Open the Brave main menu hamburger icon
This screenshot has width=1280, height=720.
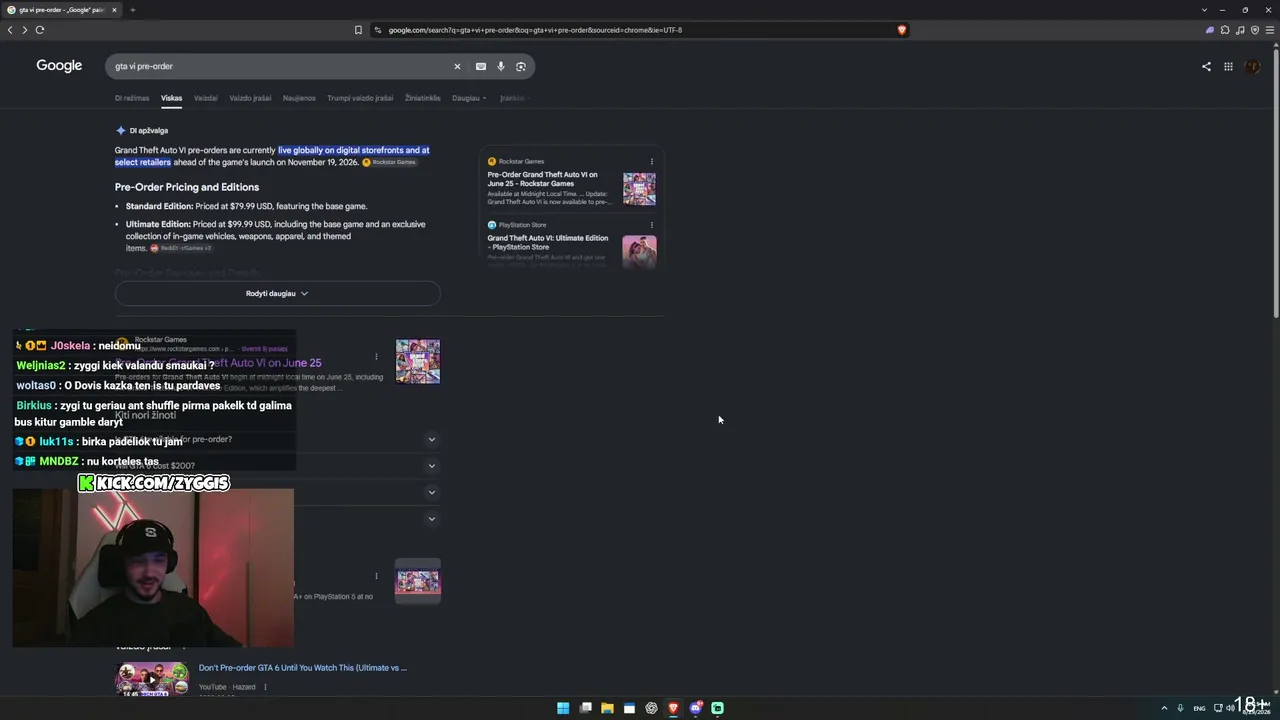pyautogui.click(x=1271, y=30)
